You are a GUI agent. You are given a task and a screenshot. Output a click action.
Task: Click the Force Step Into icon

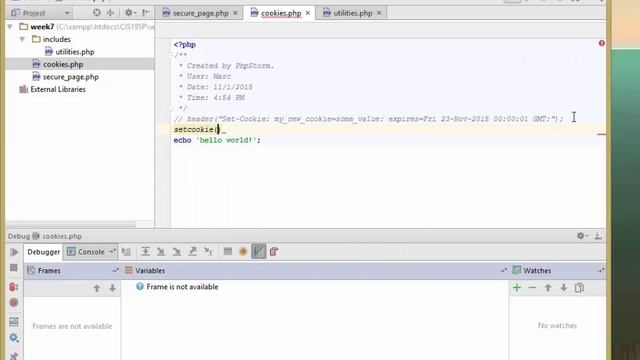(x=177, y=252)
